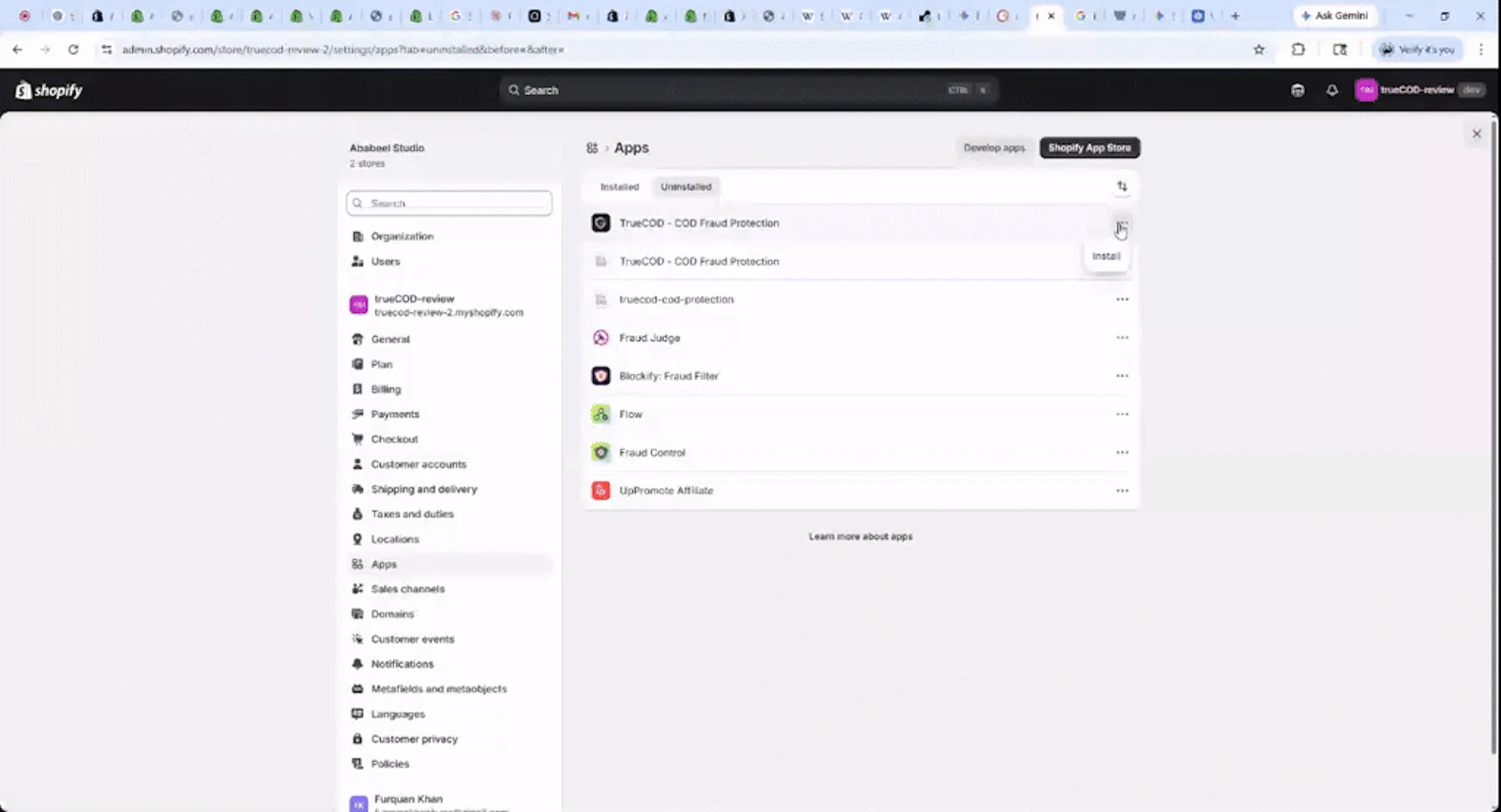Open Billing settings
The image size is (1501, 812).
pos(449,389)
